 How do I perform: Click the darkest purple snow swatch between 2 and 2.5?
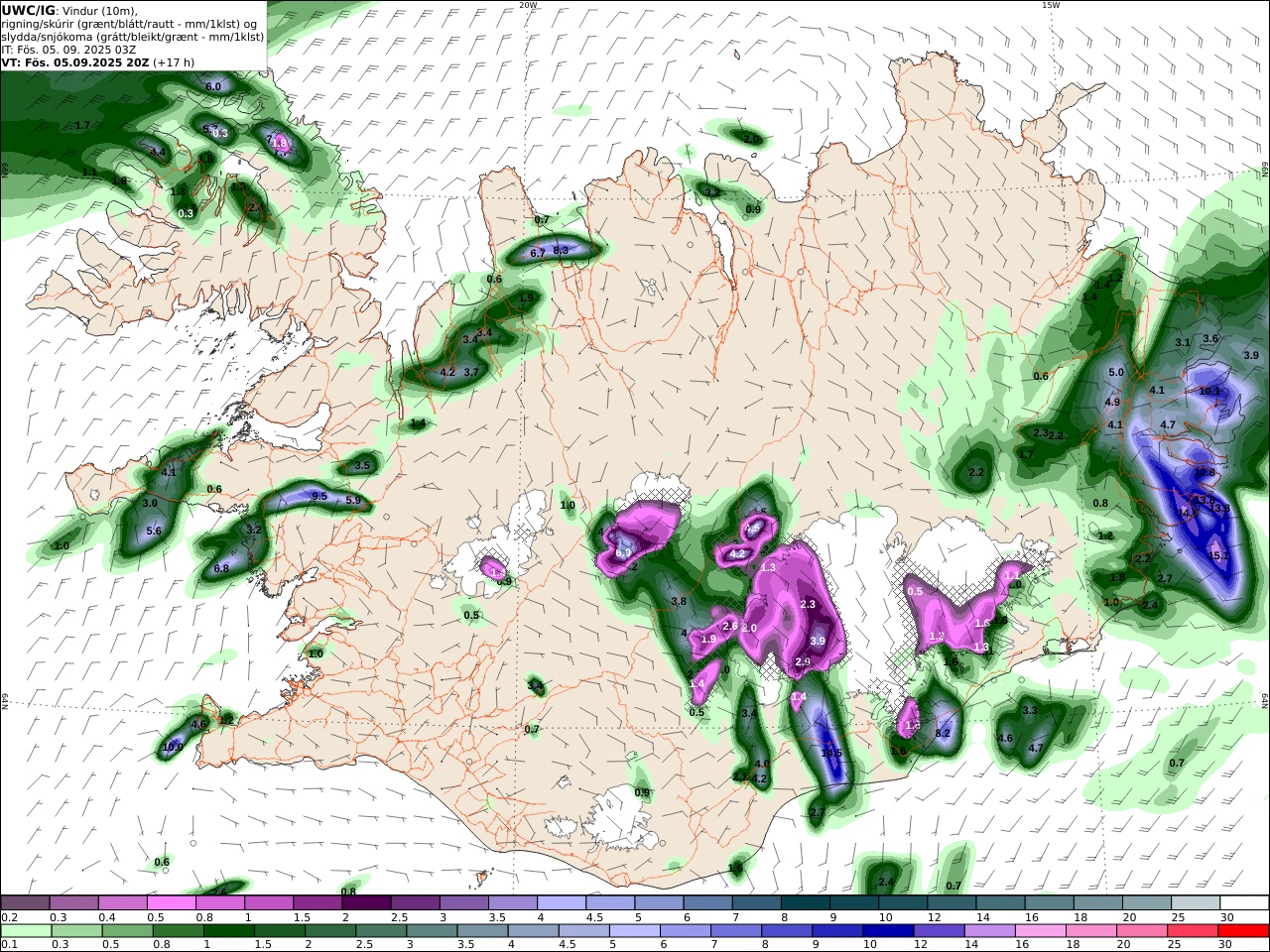[365, 902]
